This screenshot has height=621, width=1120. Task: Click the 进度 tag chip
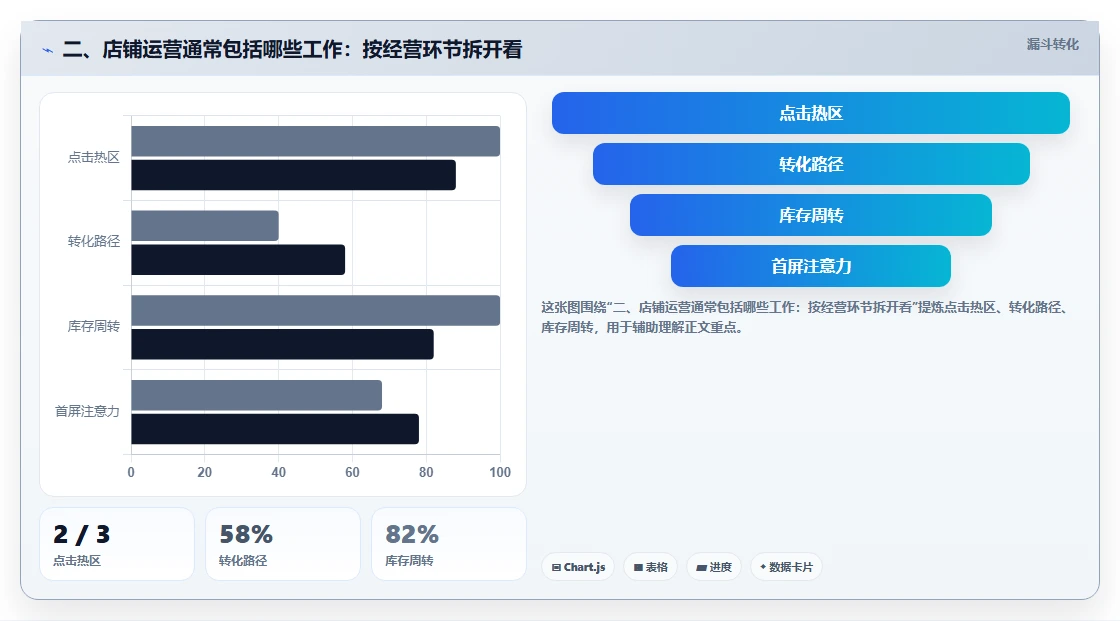714,567
